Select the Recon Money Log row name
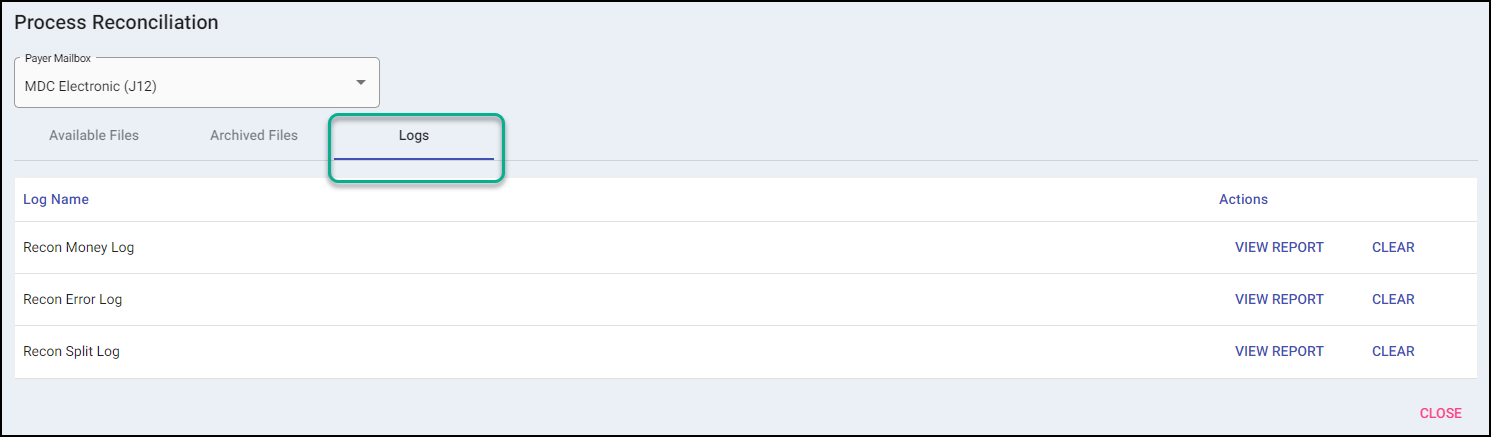This screenshot has height=437, width=1491. click(x=78, y=247)
